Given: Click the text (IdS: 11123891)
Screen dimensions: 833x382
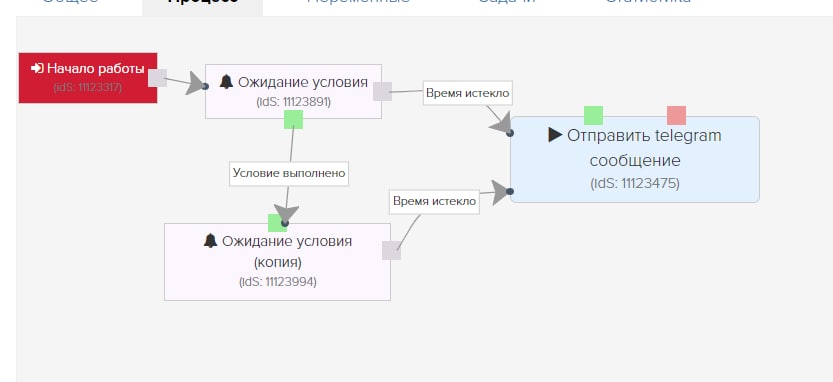Looking at the screenshot, I should [x=293, y=101].
